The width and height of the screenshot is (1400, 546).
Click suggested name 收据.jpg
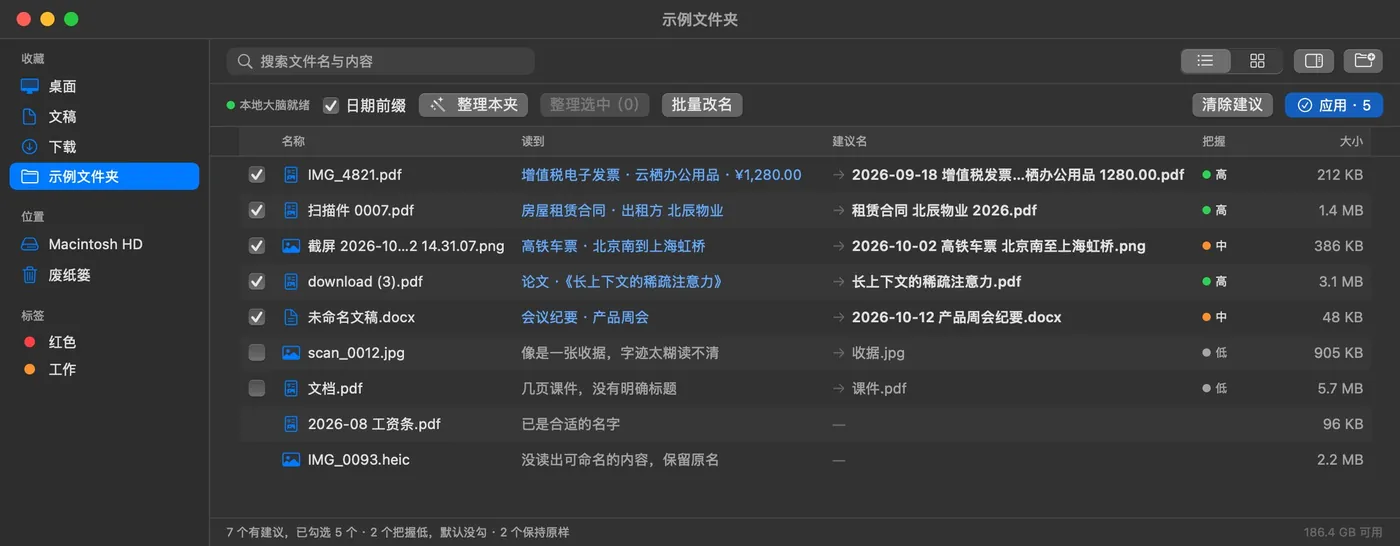[878, 353]
